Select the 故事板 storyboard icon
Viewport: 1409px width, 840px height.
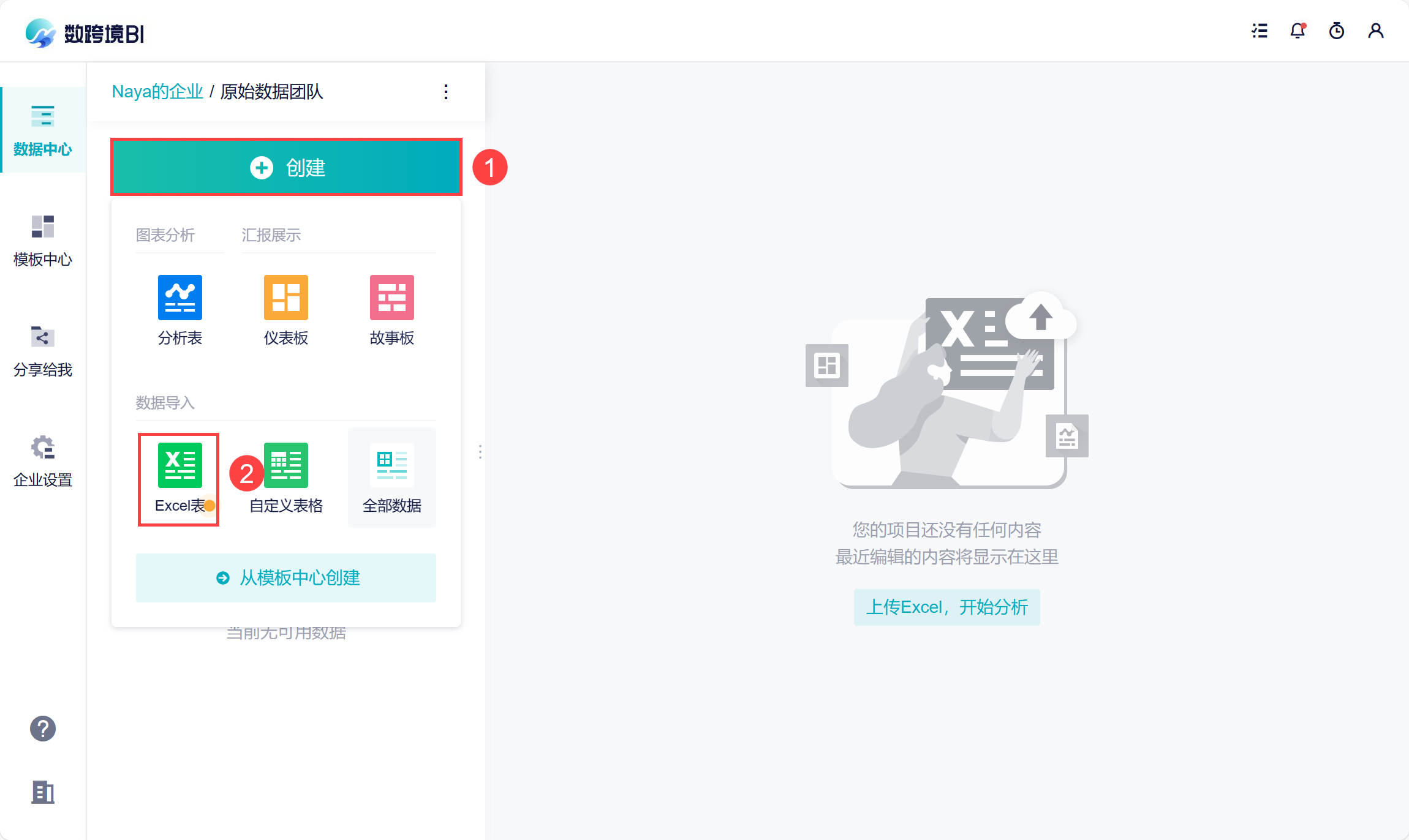(x=391, y=298)
